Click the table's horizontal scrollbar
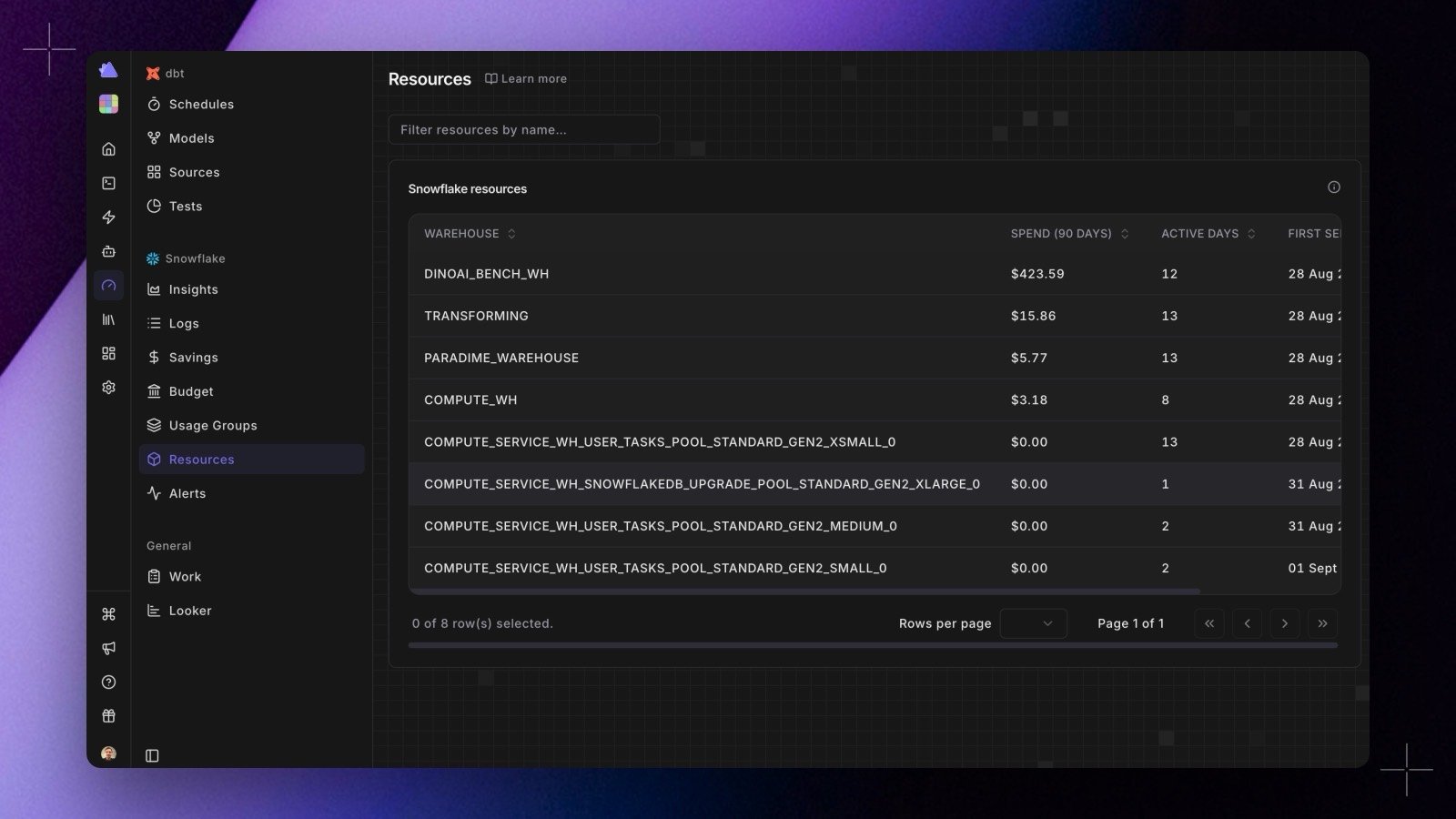Screen dimensions: 1456x819 pyautogui.click(x=804, y=591)
